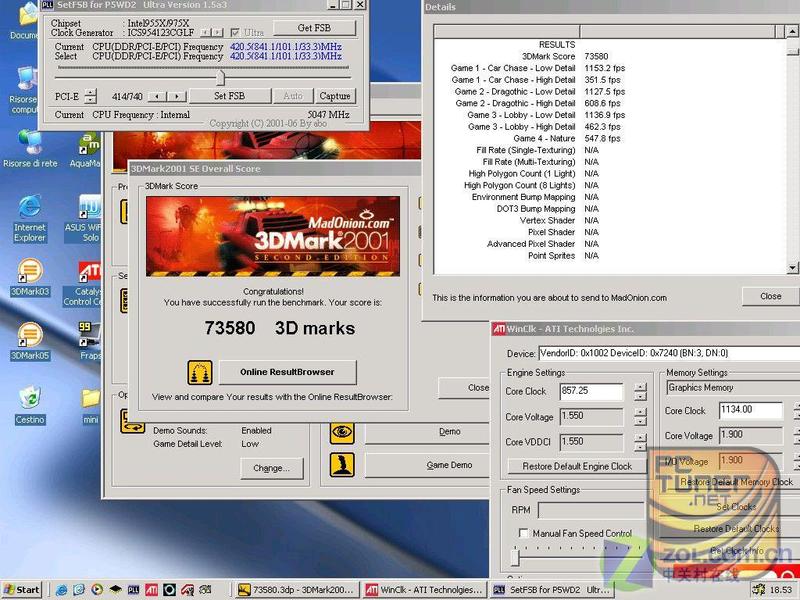Click left arrow next to 414/740 value
The height and width of the screenshot is (600, 800).
tap(158, 96)
